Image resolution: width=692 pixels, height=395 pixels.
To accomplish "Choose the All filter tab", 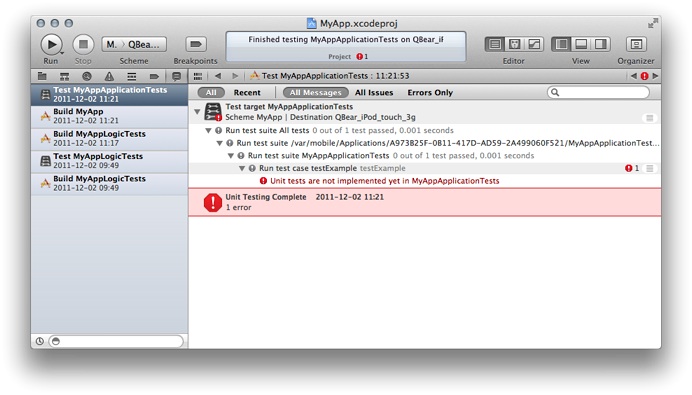I will [211, 92].
